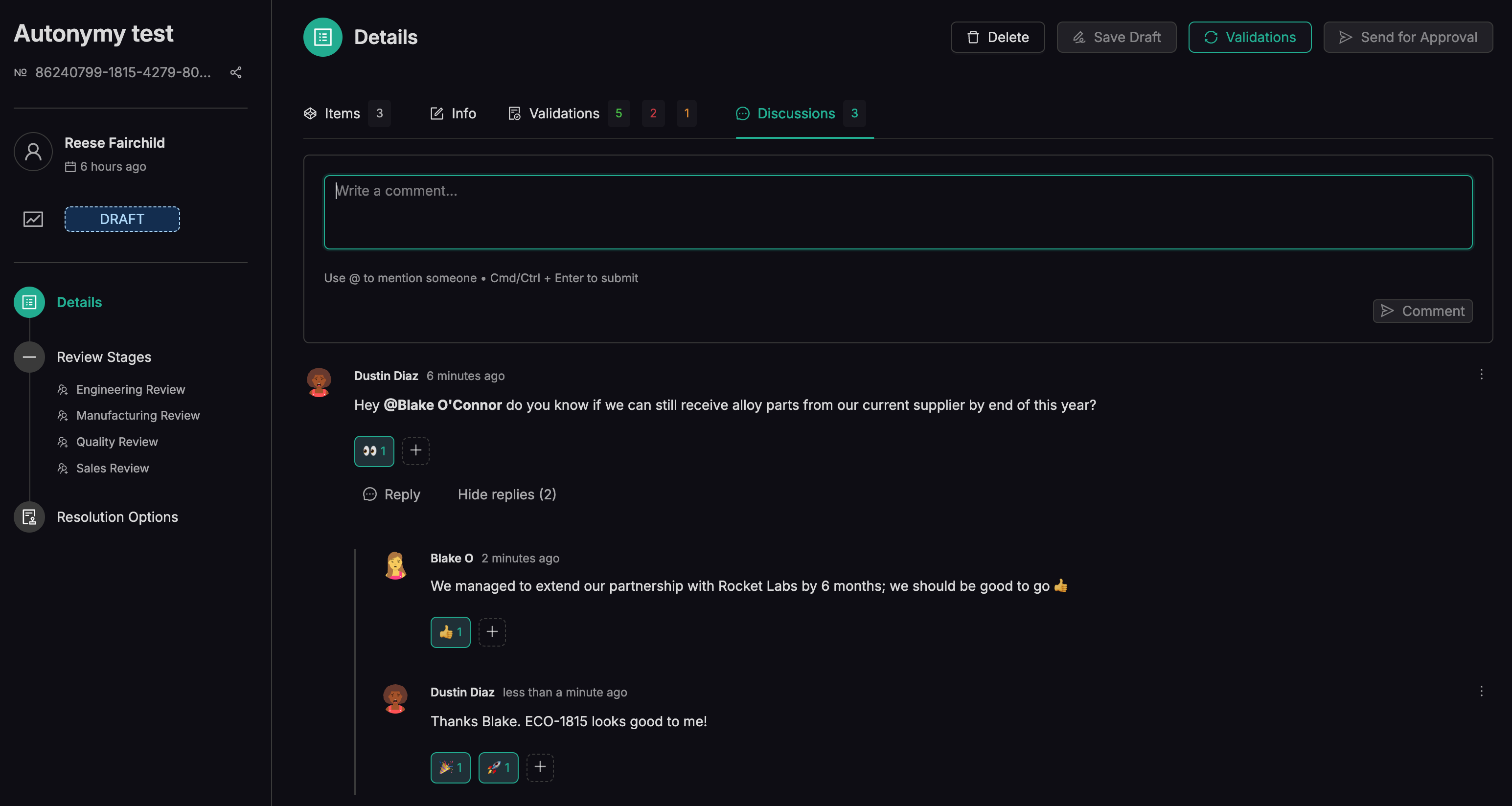The width and height of the screenshot is (1512, 806).
Task: Click the Send for Approval button
Action: click(x=1407, y=38)
